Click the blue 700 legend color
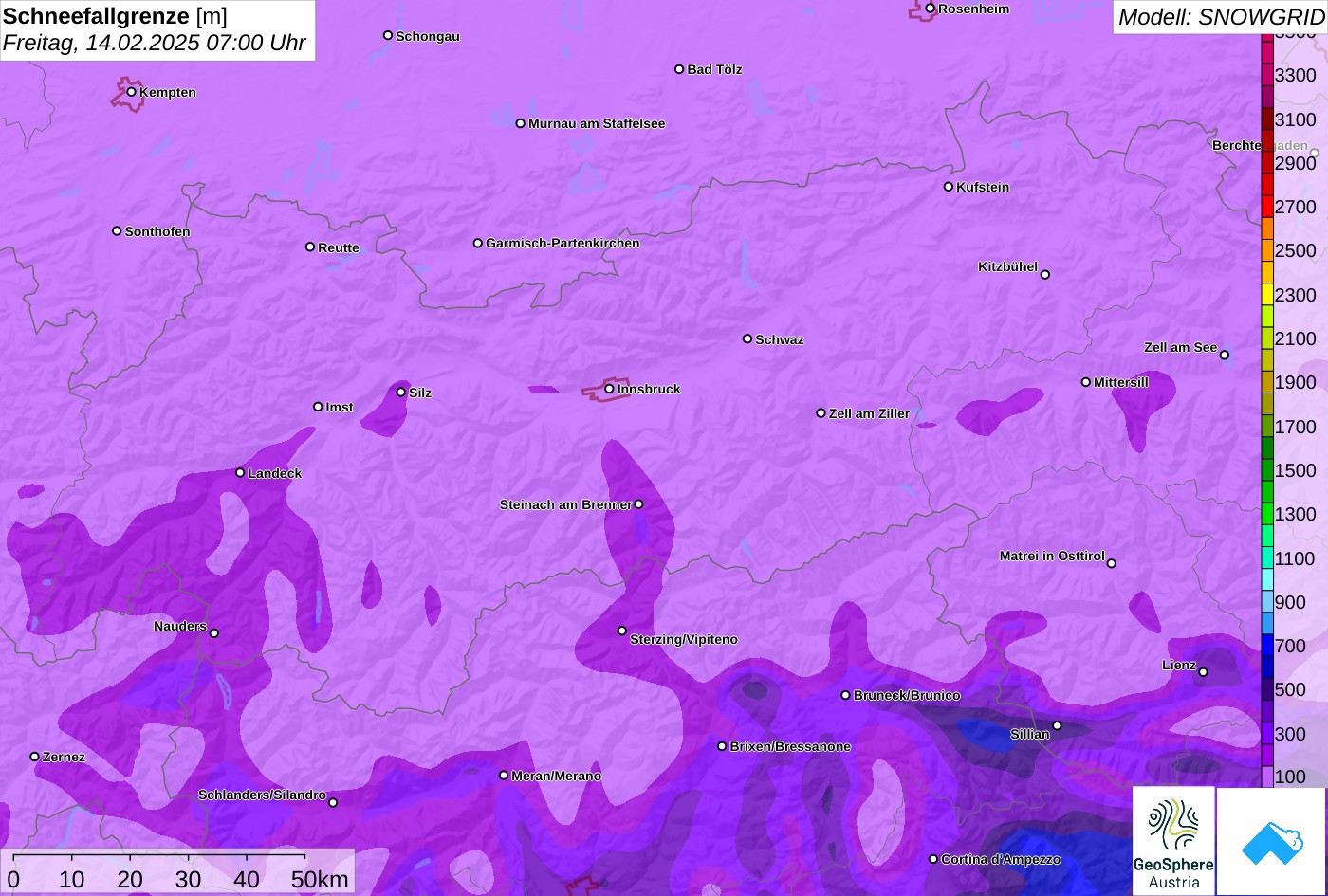The image size is (1328, 896). [x=1267, y=646]
